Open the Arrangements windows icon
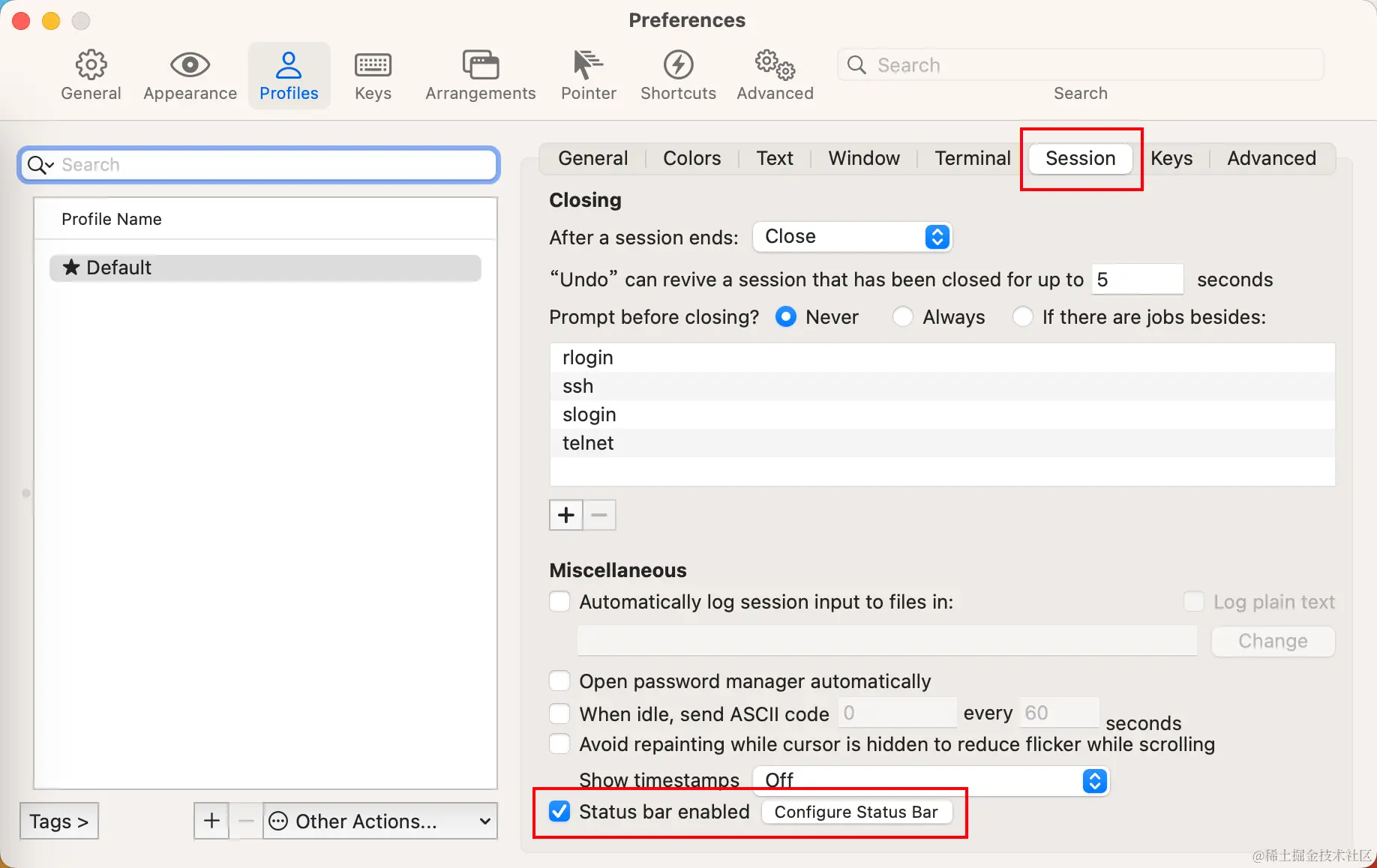Image resolution: width=1377 pixels, height=868 pixels. [481, 65]
